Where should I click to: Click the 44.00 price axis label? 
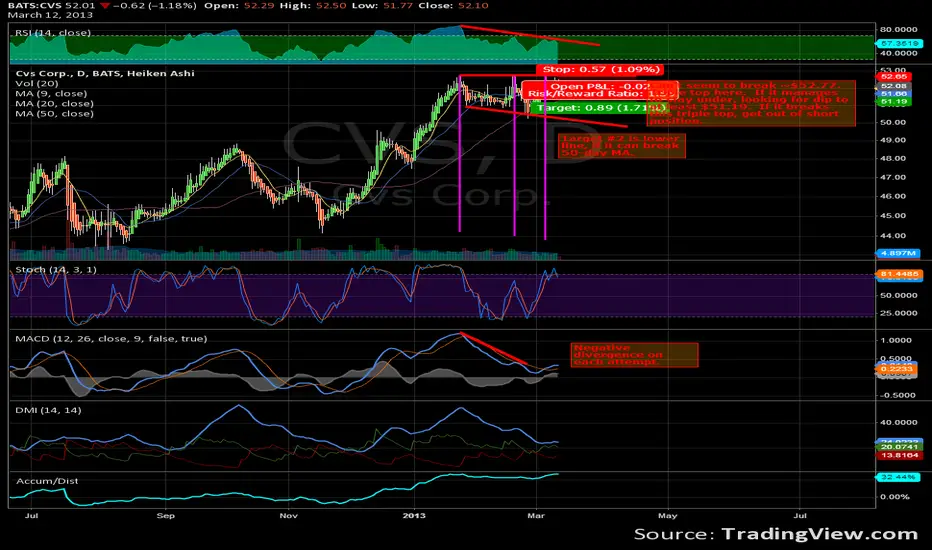(894, 235)
